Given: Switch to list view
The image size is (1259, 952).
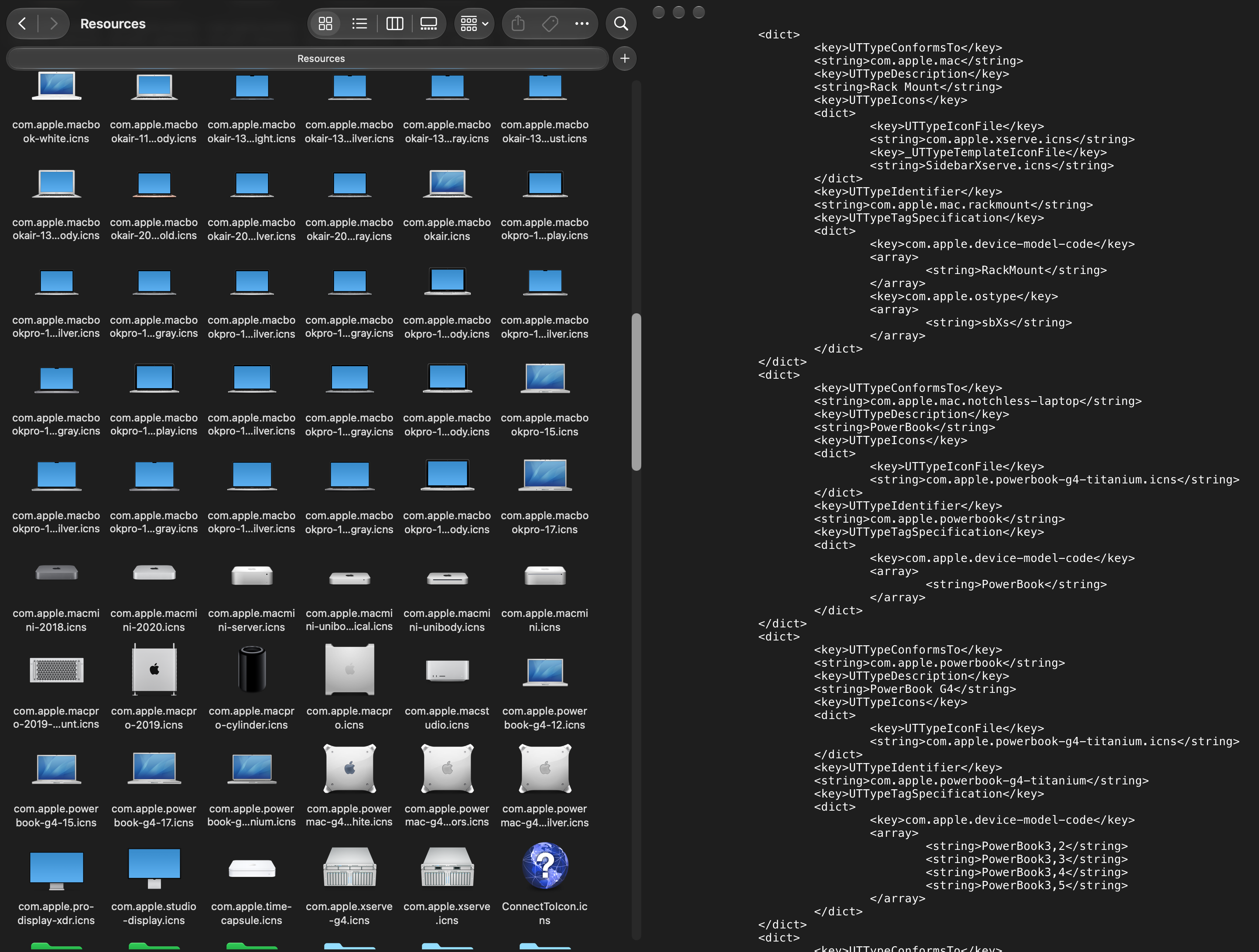Looking at the screenshot, I should tap(360, 24).
